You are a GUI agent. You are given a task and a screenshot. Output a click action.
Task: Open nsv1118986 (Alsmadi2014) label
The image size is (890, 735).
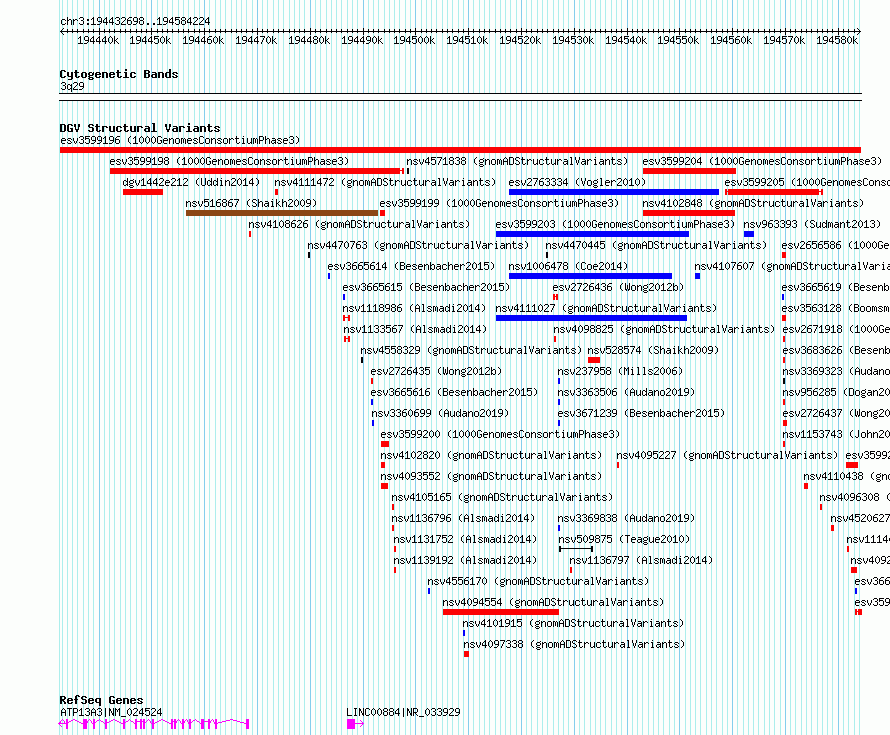point(414,308)
